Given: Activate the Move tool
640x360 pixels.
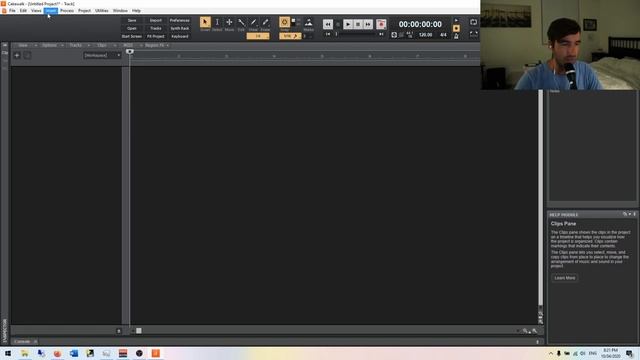Looking at the screenshot, I should 229,22.
